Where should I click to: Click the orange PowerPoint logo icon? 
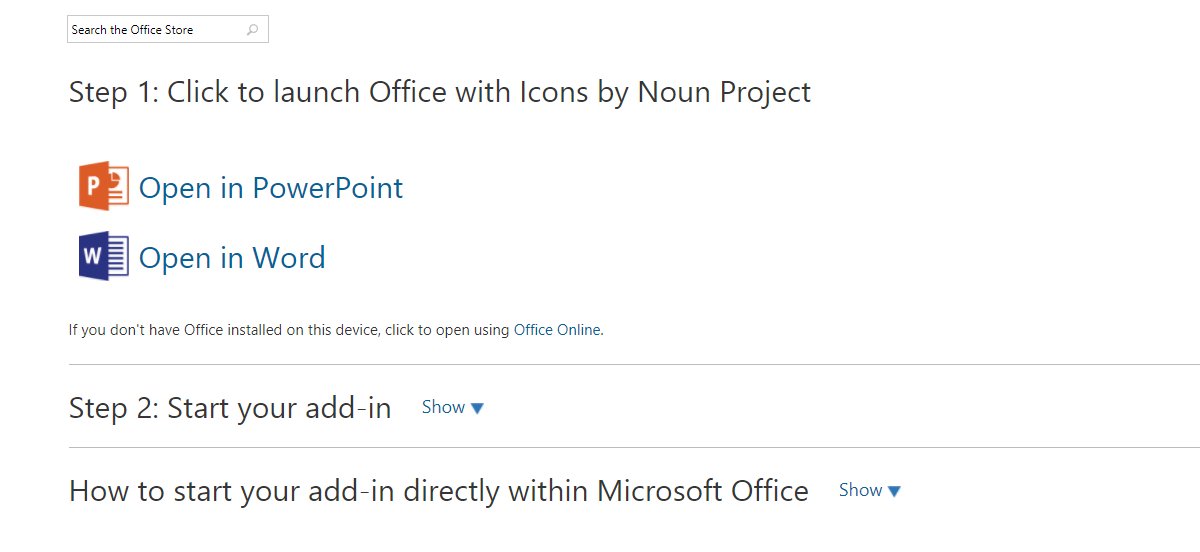[104, 187]
